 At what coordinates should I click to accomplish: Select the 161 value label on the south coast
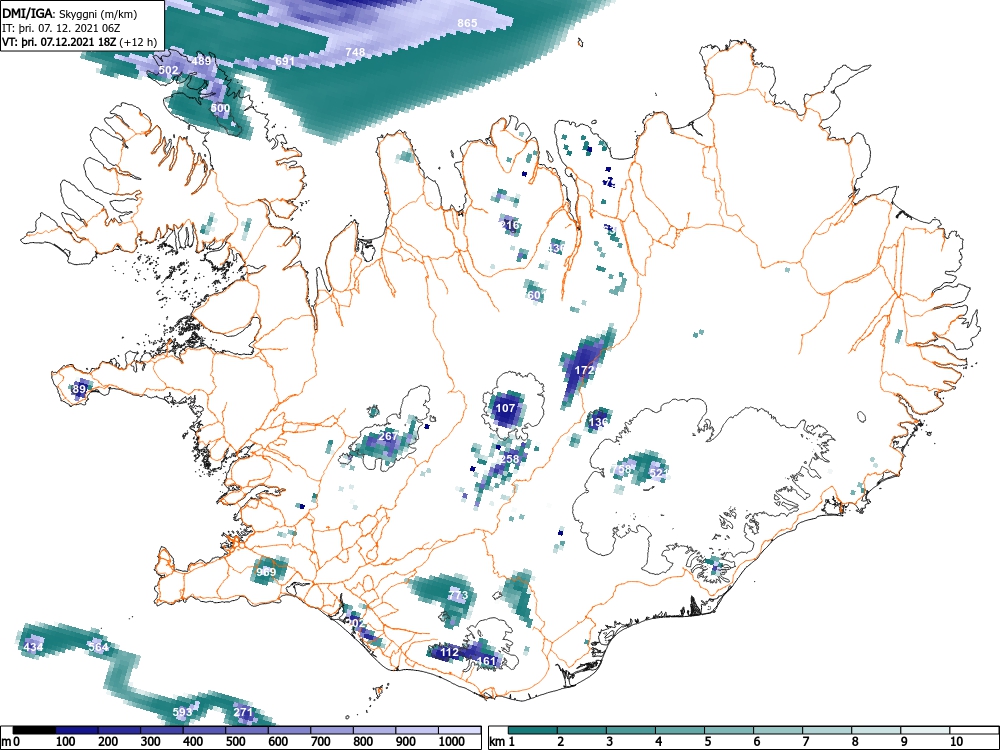tap(487, 661)
